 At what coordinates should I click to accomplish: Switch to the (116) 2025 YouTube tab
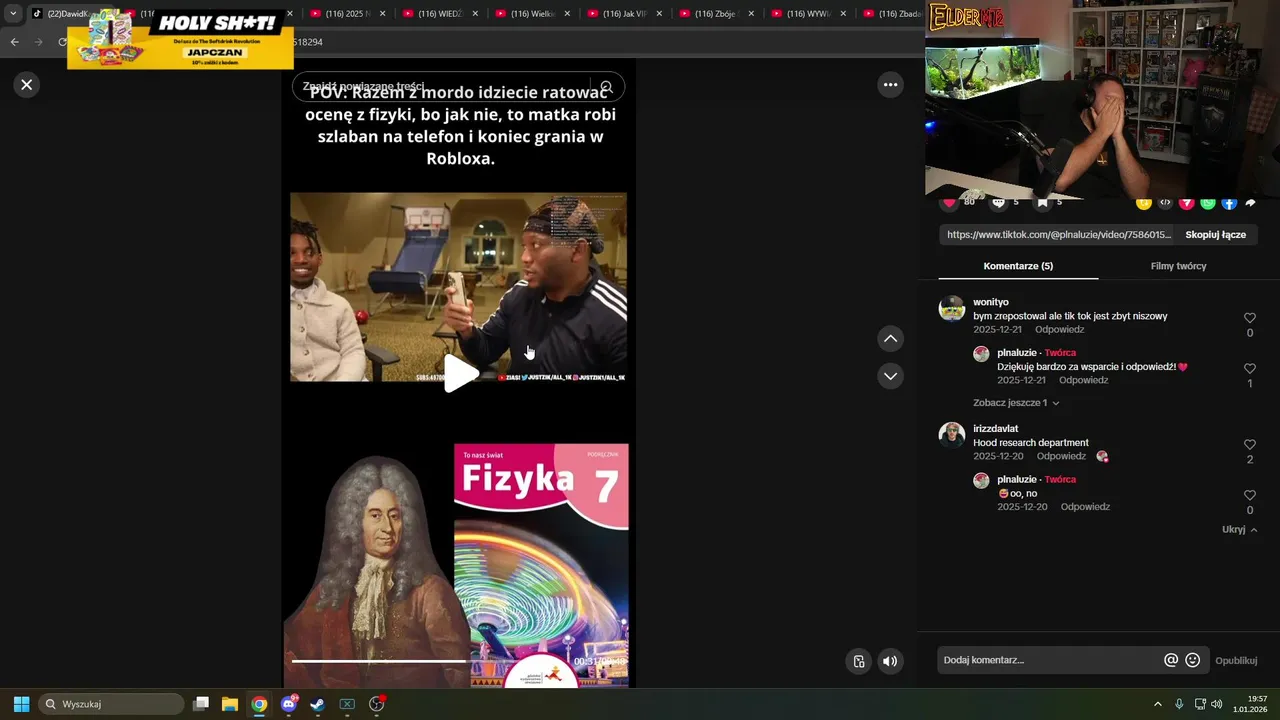pos(347,14)
